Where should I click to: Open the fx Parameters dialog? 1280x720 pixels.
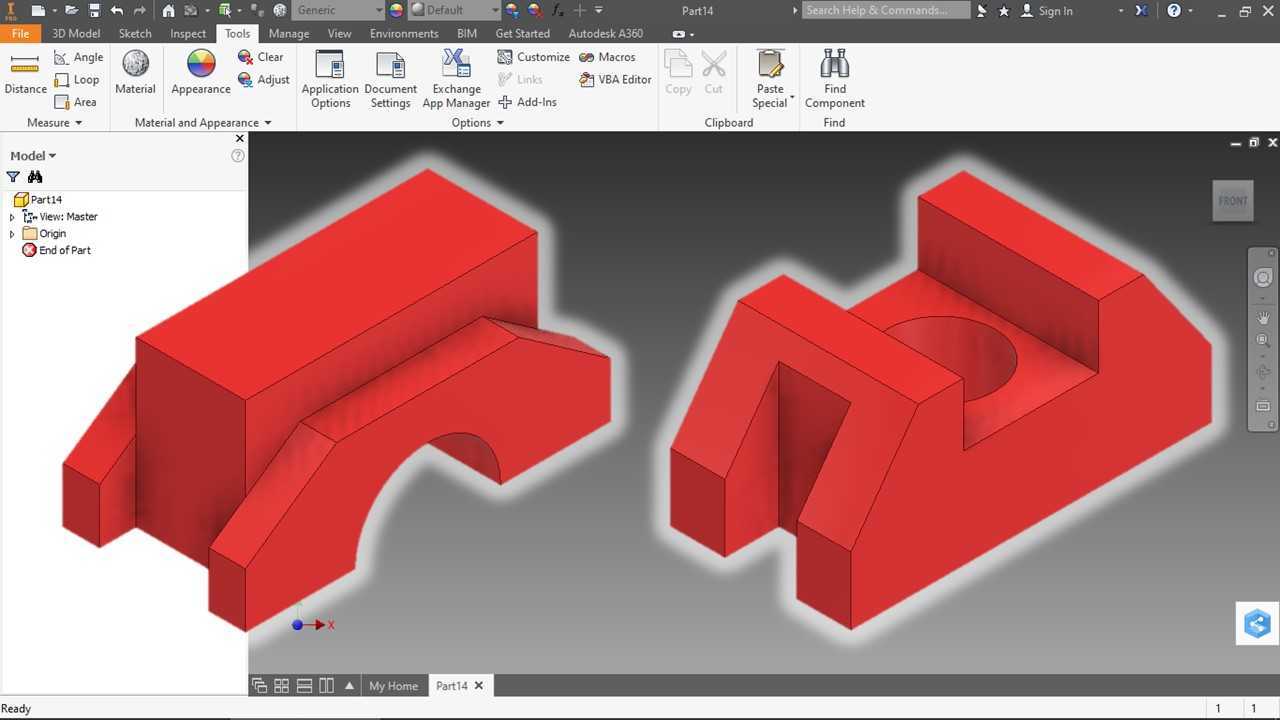[558, 10]
